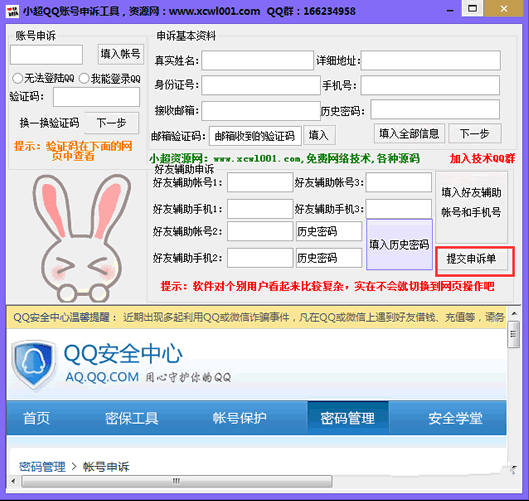Click the 加入技术QQ群 red link
The image size is (529, 501).
click(482, 158)
